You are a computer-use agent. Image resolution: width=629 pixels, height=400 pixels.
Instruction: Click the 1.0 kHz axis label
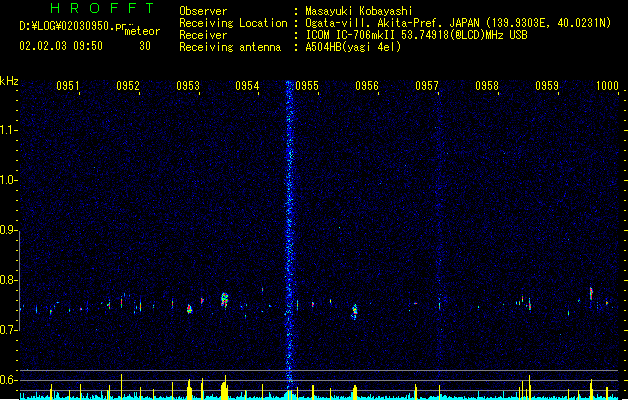pos(8,180)
